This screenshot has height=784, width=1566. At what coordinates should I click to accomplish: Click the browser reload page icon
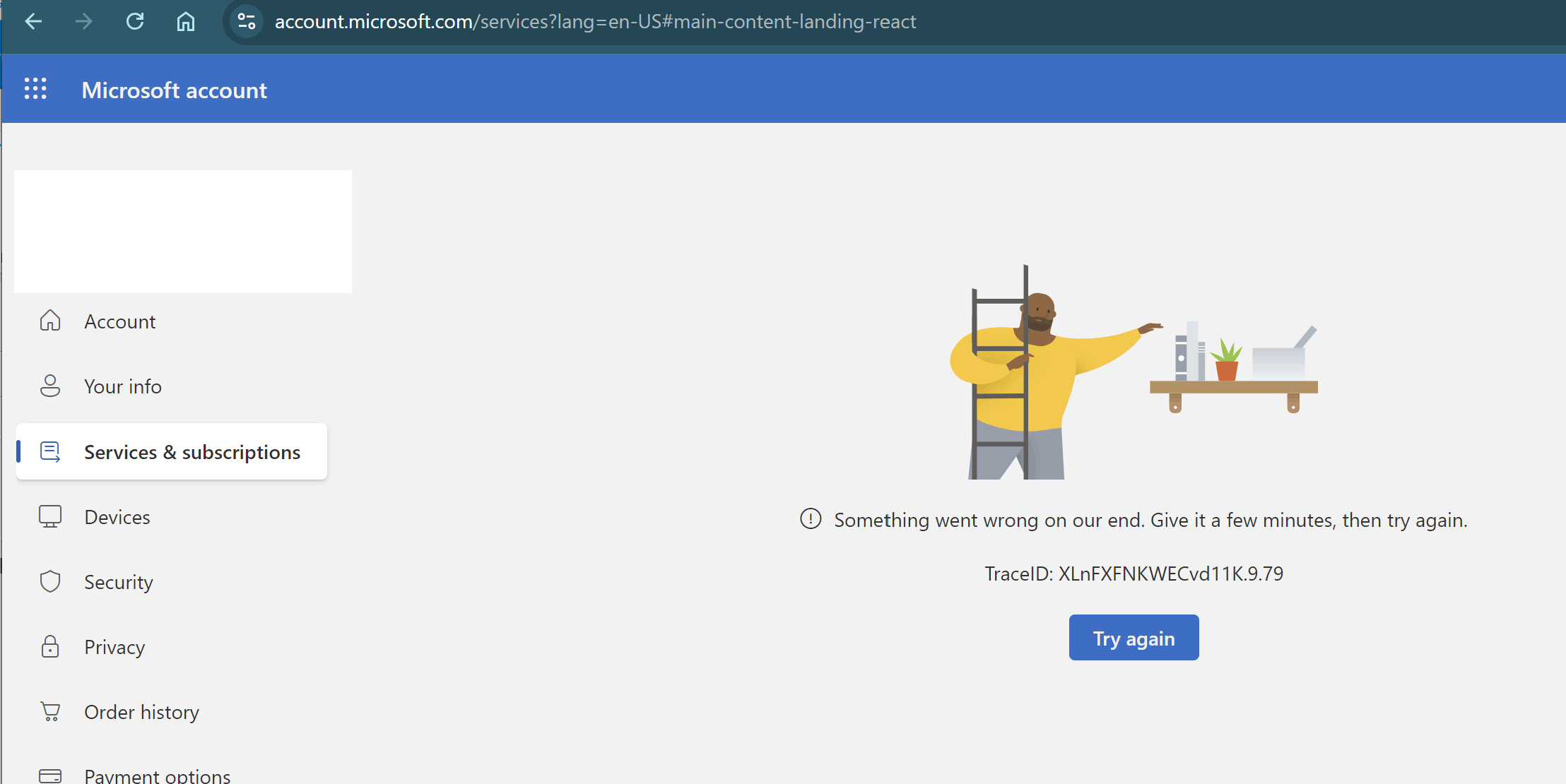(x=135, y=21)
